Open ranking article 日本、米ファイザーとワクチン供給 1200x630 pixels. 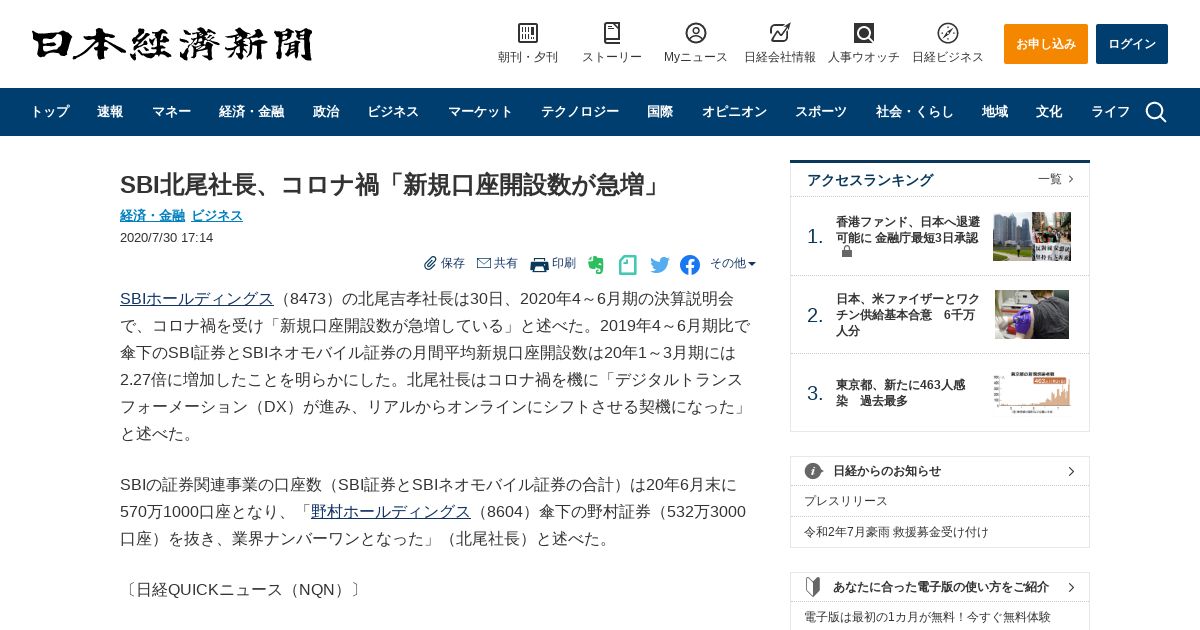click(908, 314)
